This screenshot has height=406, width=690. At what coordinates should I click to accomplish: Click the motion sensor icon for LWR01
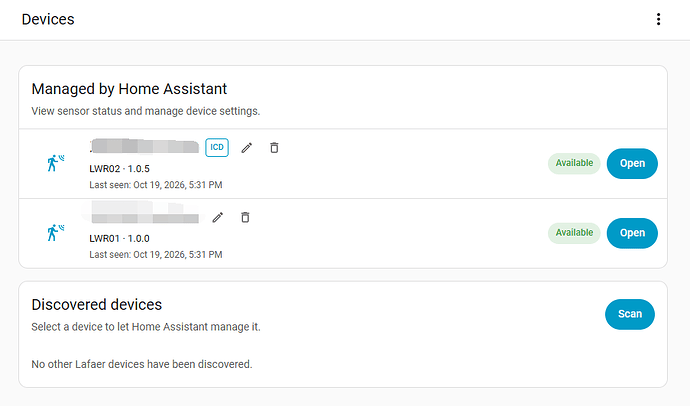click(x=55, y=233)
